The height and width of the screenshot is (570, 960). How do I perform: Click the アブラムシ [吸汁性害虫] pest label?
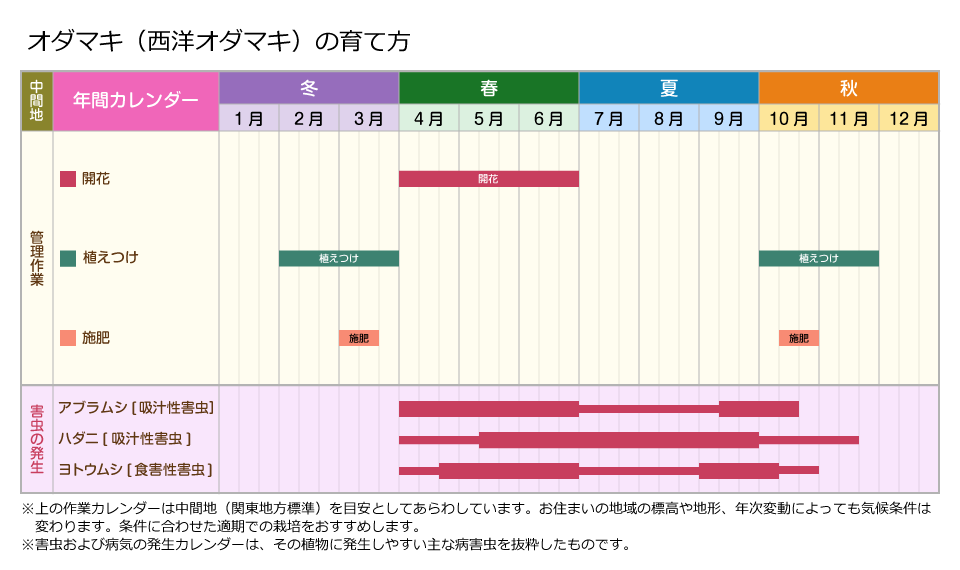(137, 408)
